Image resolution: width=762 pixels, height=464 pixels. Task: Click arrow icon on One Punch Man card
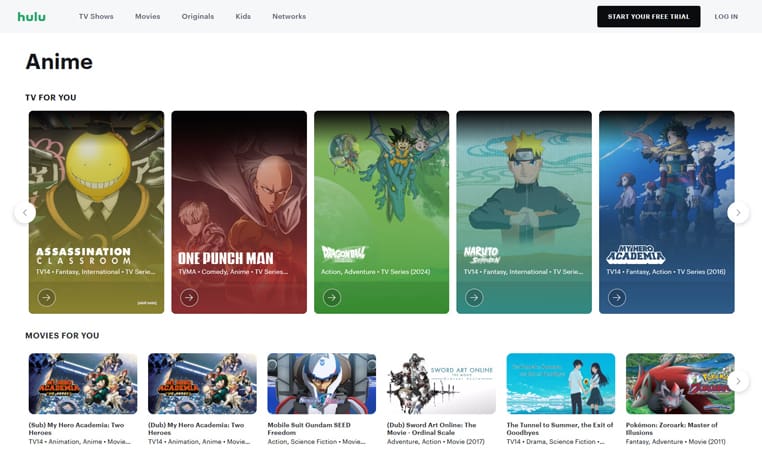click(x=189, y=297)
